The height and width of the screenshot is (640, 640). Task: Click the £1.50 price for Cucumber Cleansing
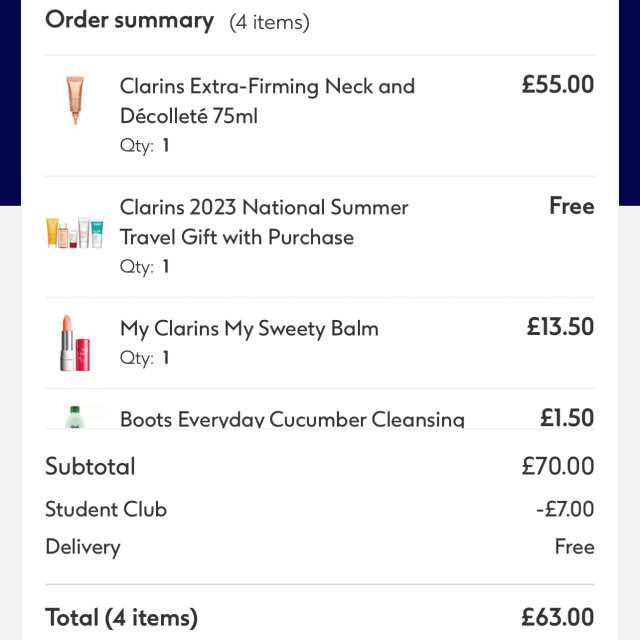[x=566, y=418]
